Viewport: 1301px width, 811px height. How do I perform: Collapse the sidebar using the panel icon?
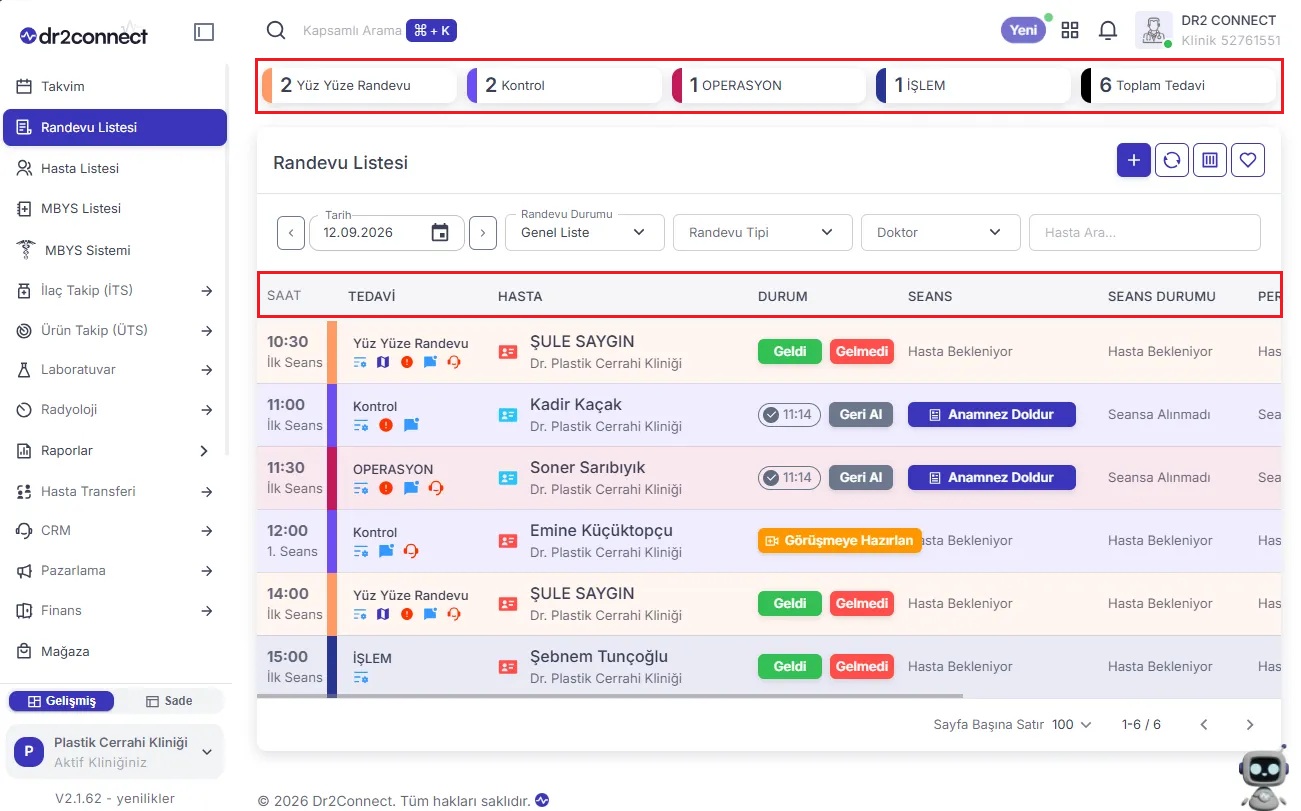coord(204,32)
